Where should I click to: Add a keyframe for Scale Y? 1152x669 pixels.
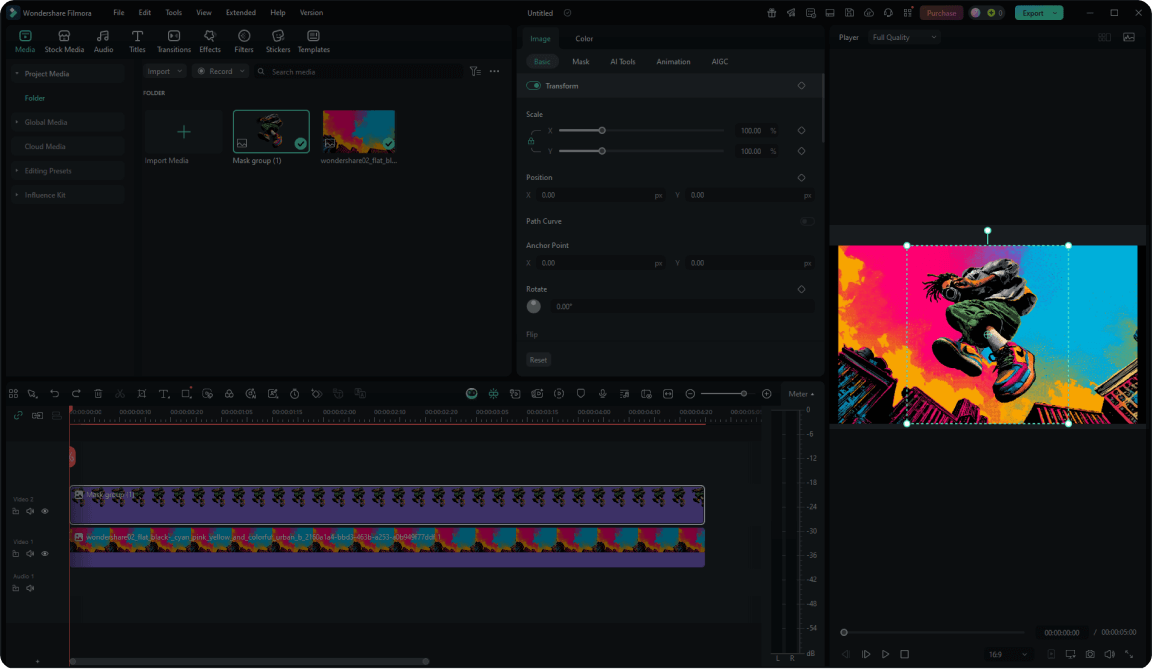click(x=802, y=151)
